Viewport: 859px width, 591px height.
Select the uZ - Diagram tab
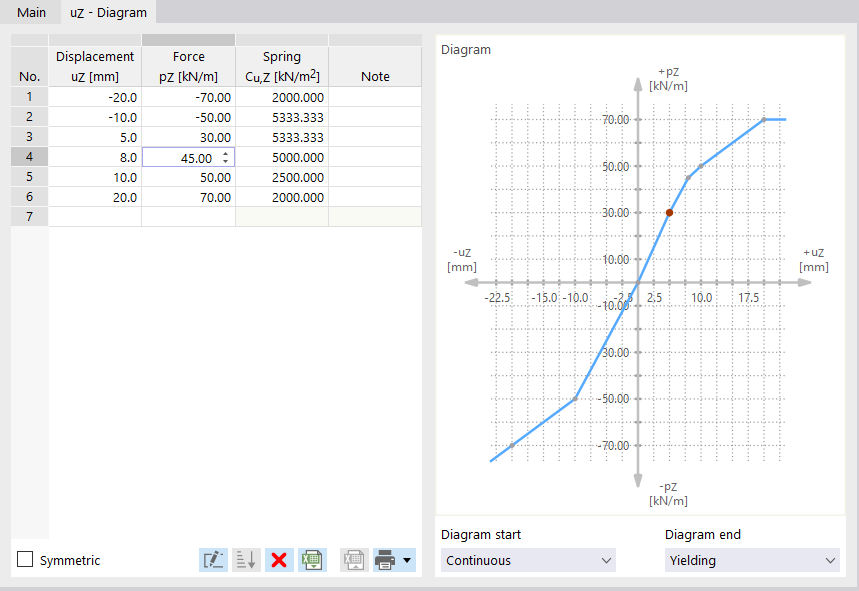(x=108, y=12)
